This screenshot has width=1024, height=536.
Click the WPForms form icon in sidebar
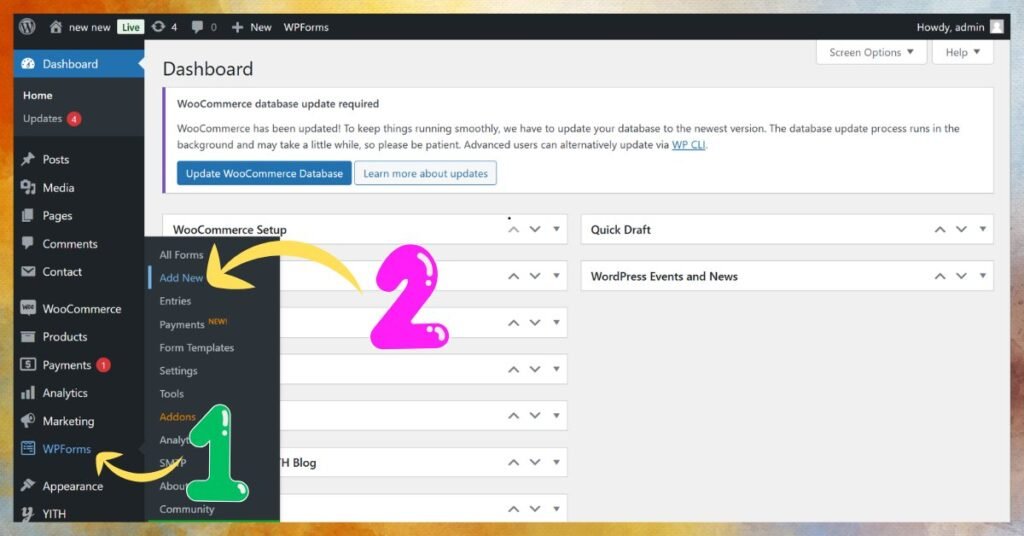click(x=27, y=449)
